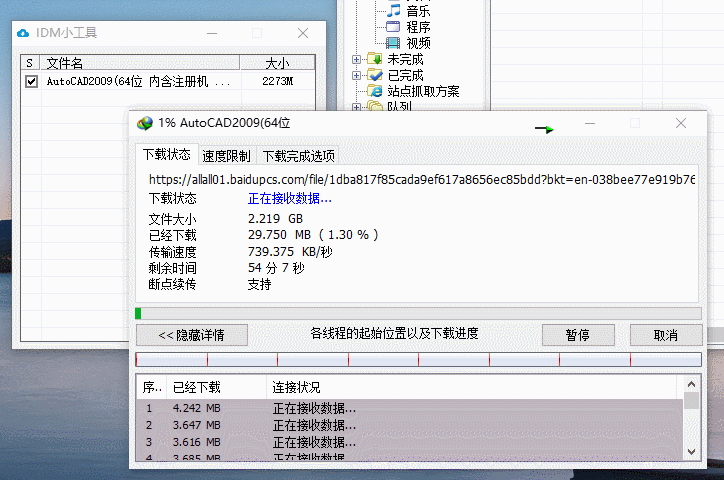Click the IDM icon in download dialog title
This screenshot has height=480, width=724.
[x=148, y=123]
